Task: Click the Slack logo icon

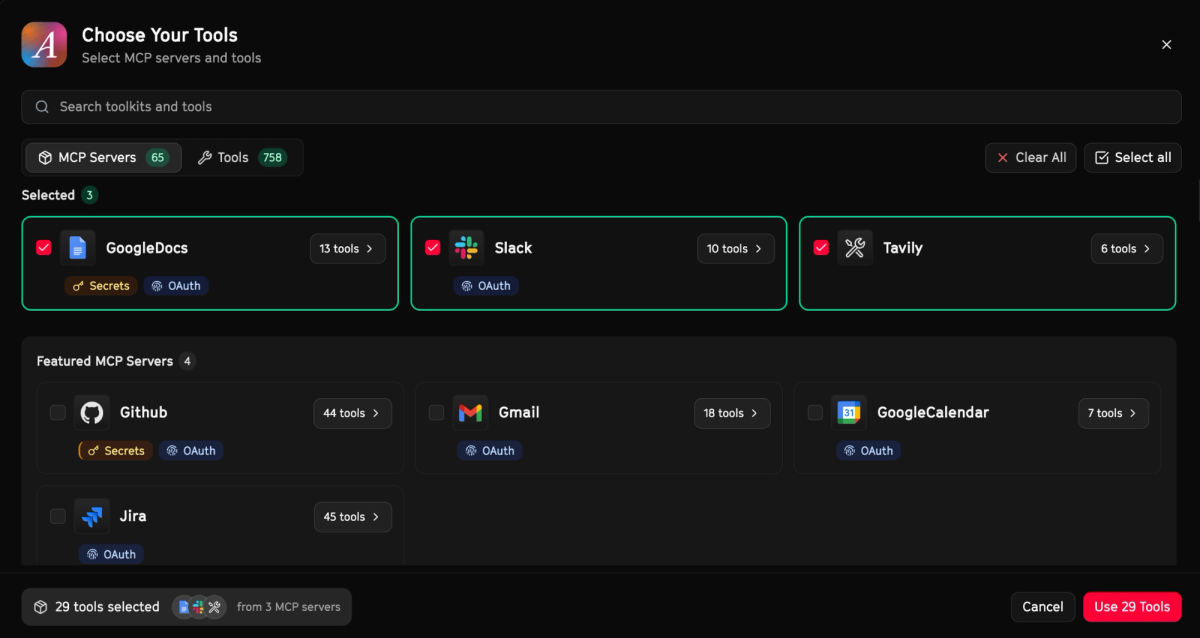Action: point(466,248)
